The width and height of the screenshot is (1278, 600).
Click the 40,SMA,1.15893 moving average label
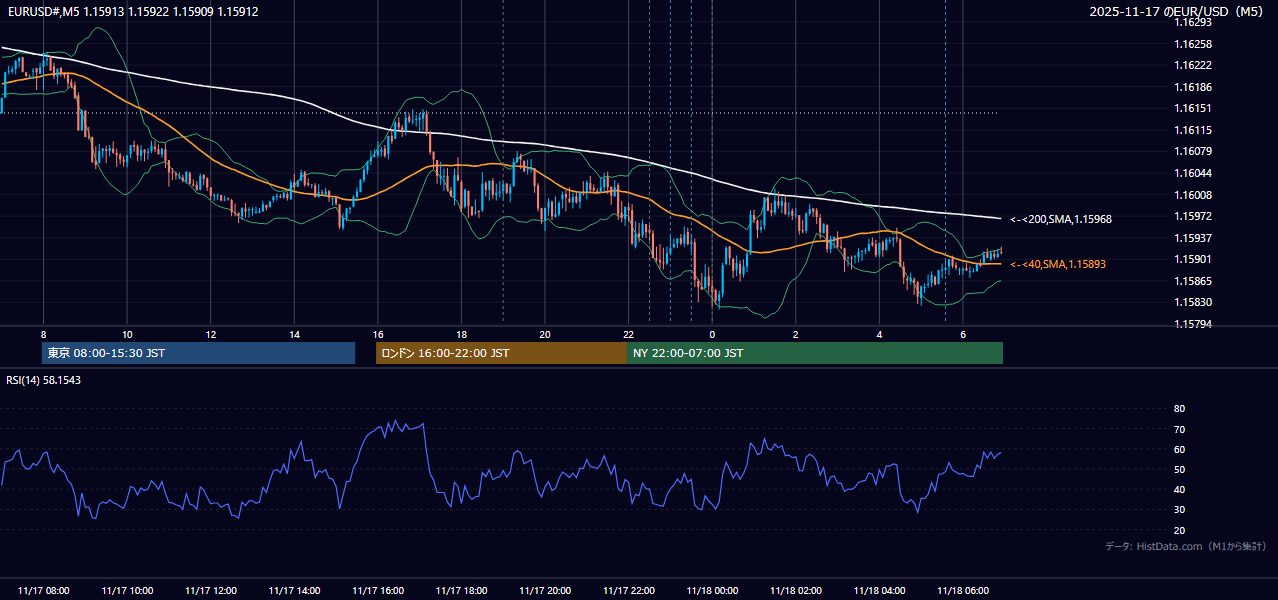click(x=1058, y=264)
